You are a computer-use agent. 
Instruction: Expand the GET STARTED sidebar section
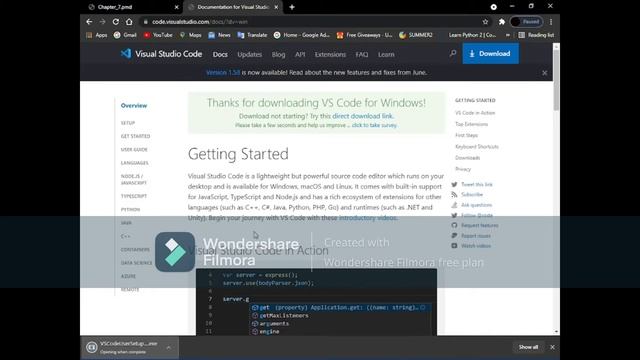[x=136, y=136]
